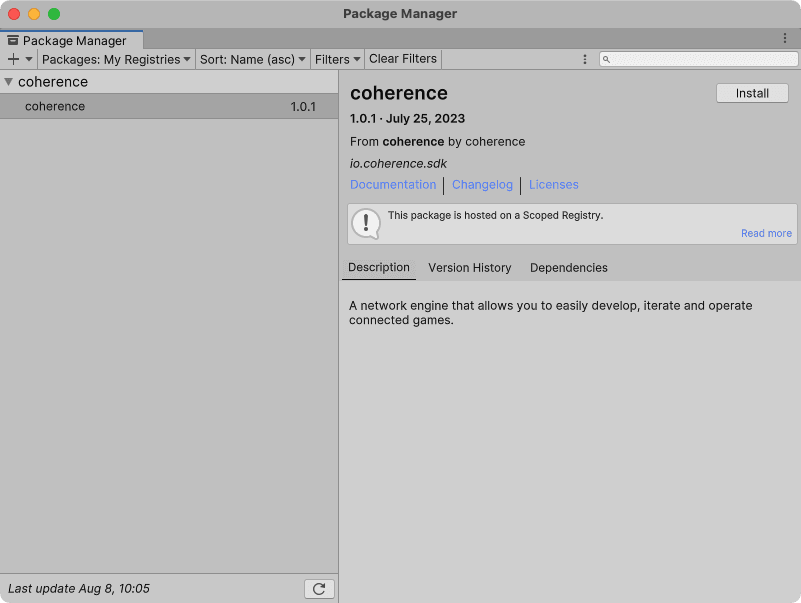The width and height of the screenshot is (801, 603).
Task: Open the Documentation link
Action: [393, 184]
